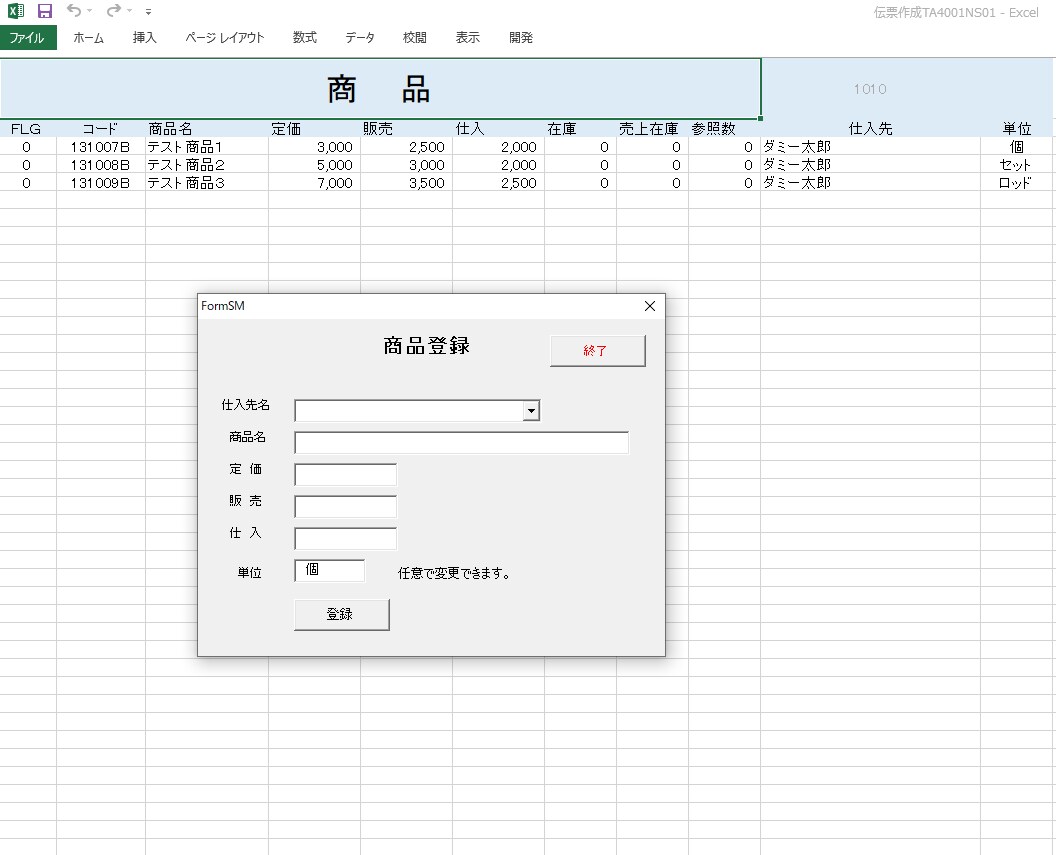The width and height of the screenshot is (1056, 855).
Task: Expand the 仕入先名 combo box arrow
Action: 531,411
